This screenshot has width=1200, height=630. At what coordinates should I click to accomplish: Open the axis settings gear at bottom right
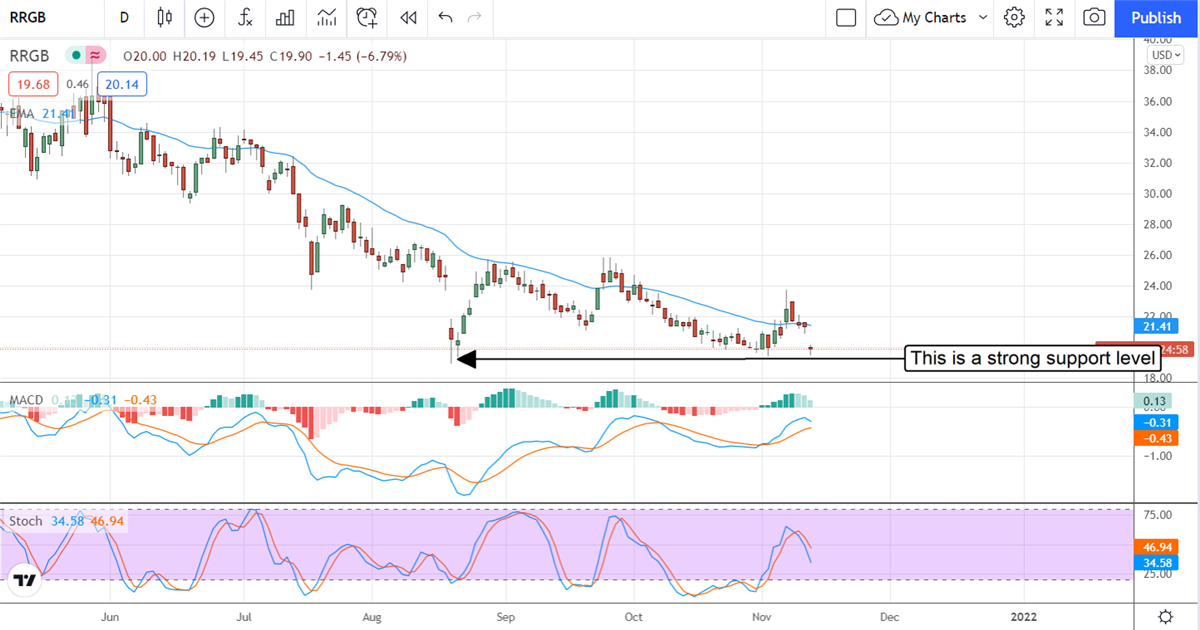(x=1165, y=615)
